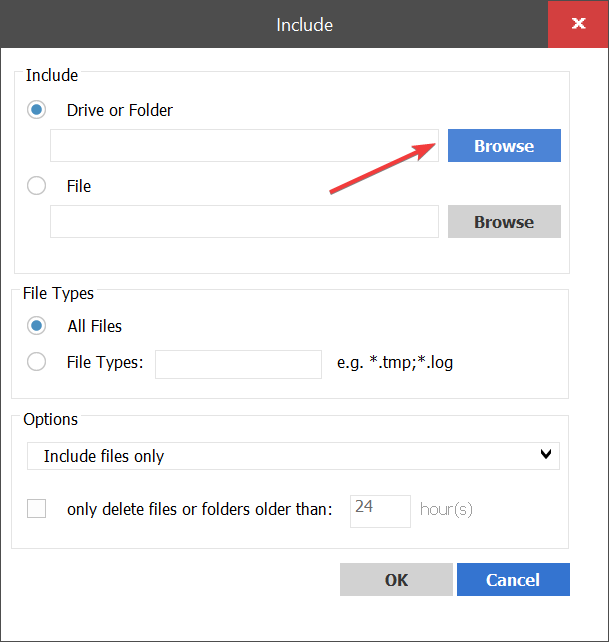Click Browse for Drive or Folder
This screenshot has height=642, width=609.
click(x=504, y=146)
